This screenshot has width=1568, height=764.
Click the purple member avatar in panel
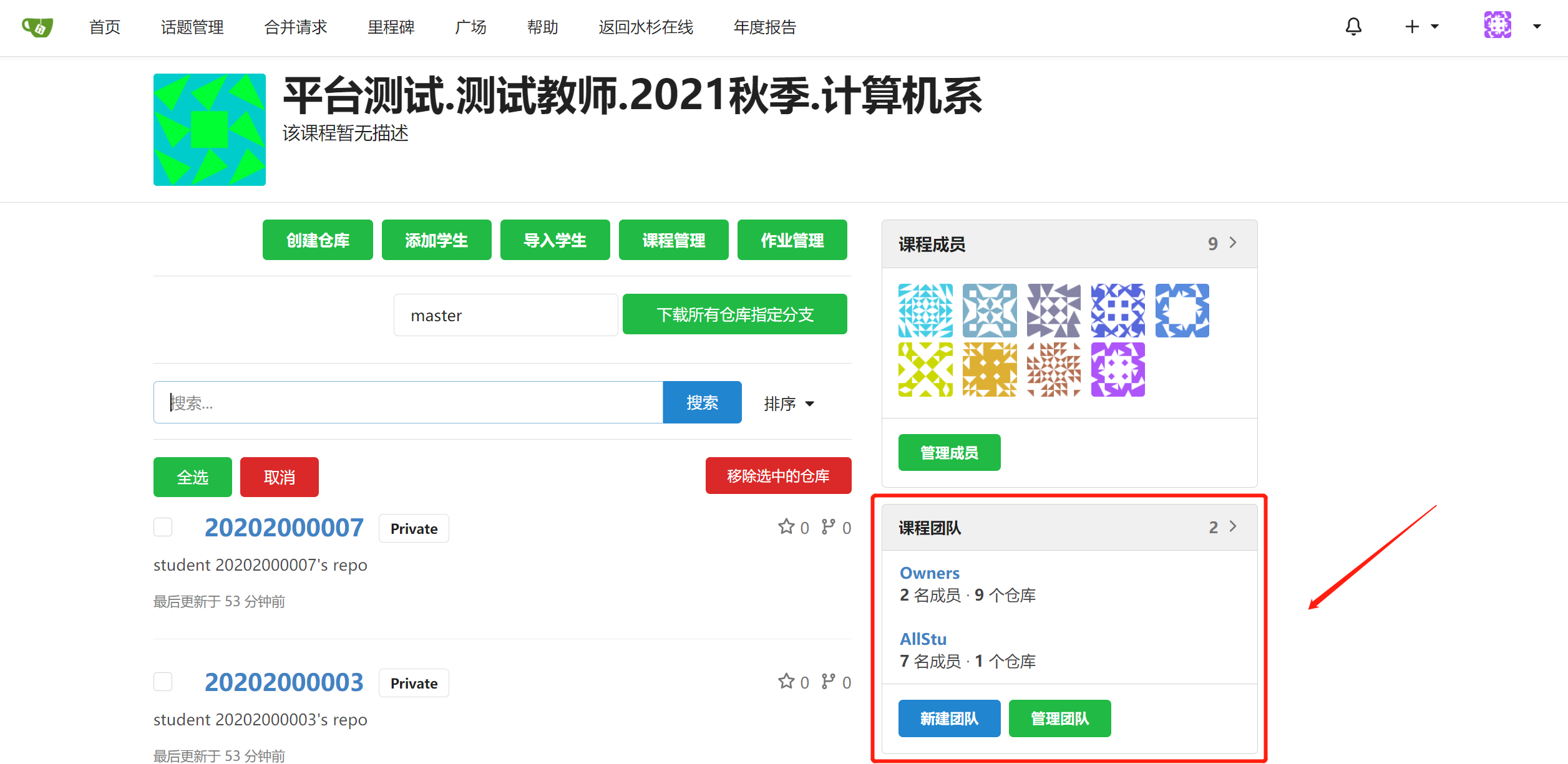(x=1118, y=369)
